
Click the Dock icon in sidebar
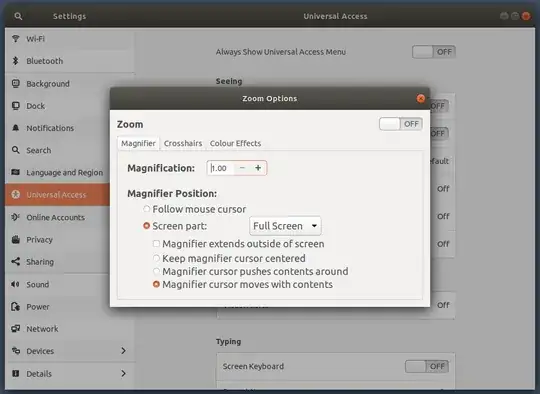click(15, 106)
